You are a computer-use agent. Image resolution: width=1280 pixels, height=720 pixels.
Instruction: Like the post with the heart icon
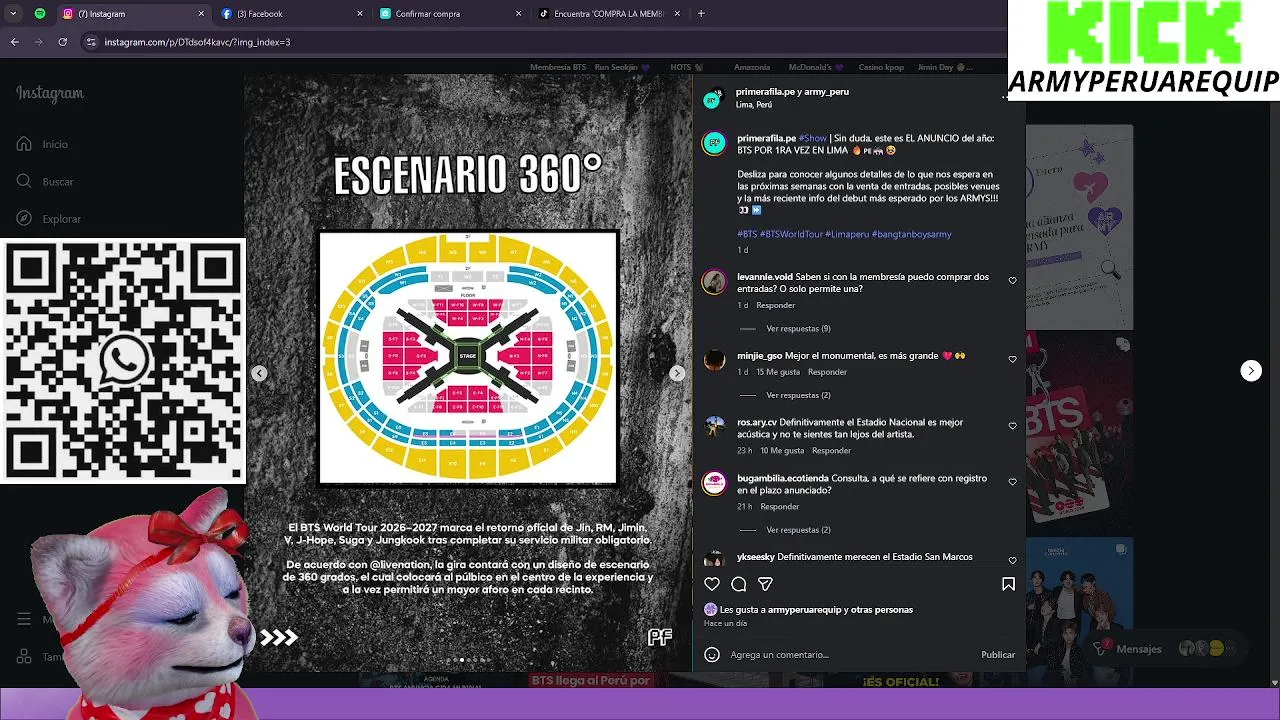tap(712, 584)
